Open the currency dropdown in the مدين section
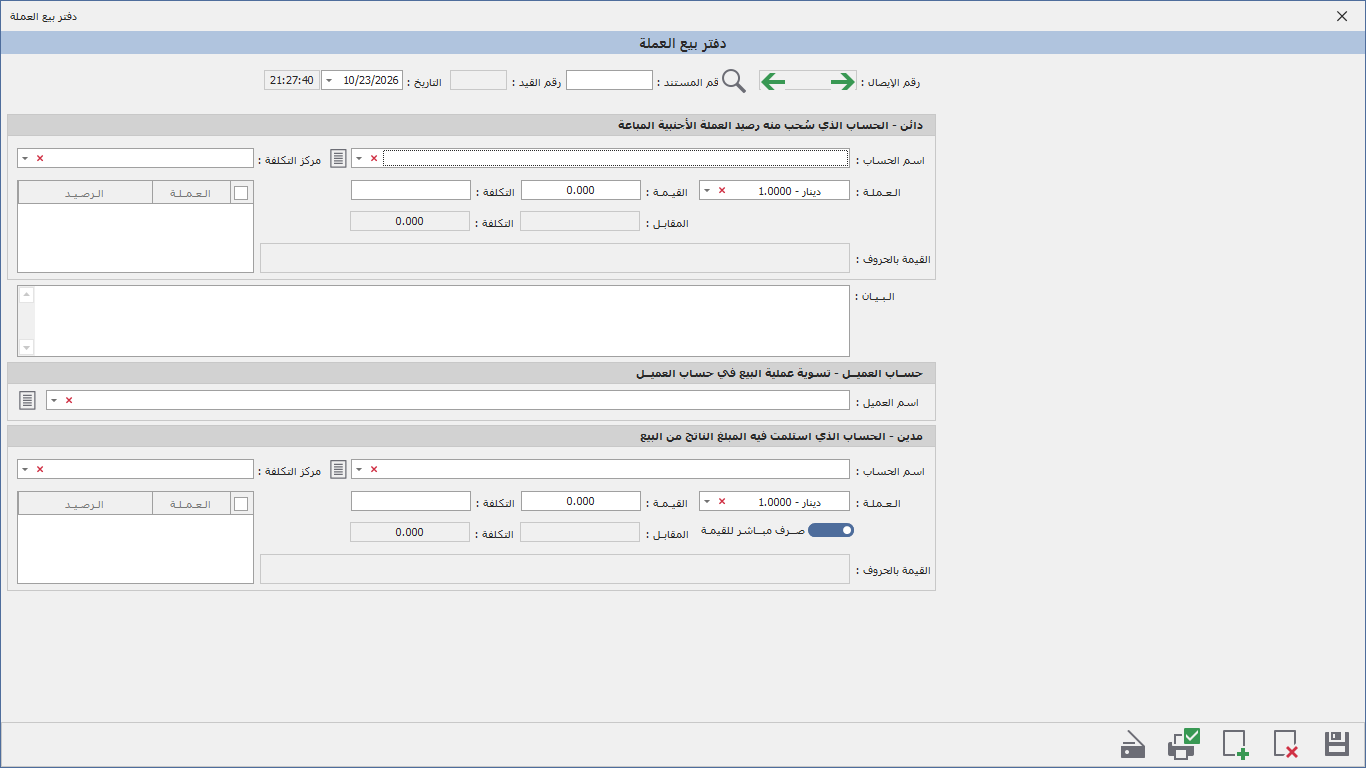 click(707, 501)
